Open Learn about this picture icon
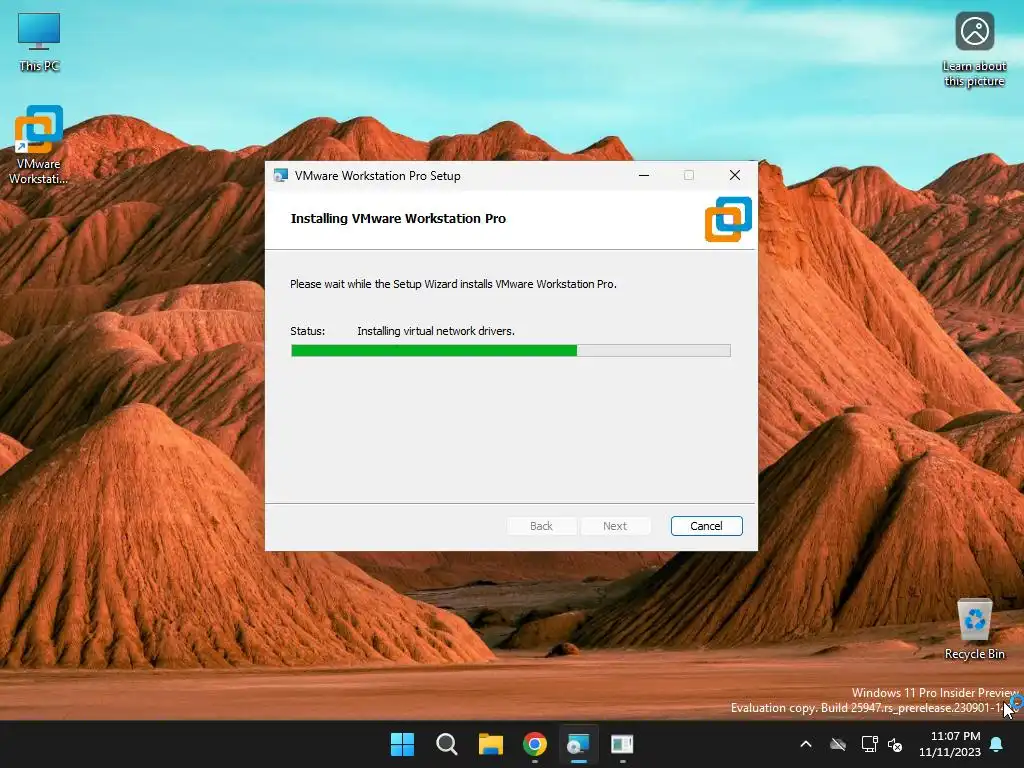The width and height of the screenshot is (1024, 768). [974, 49]
